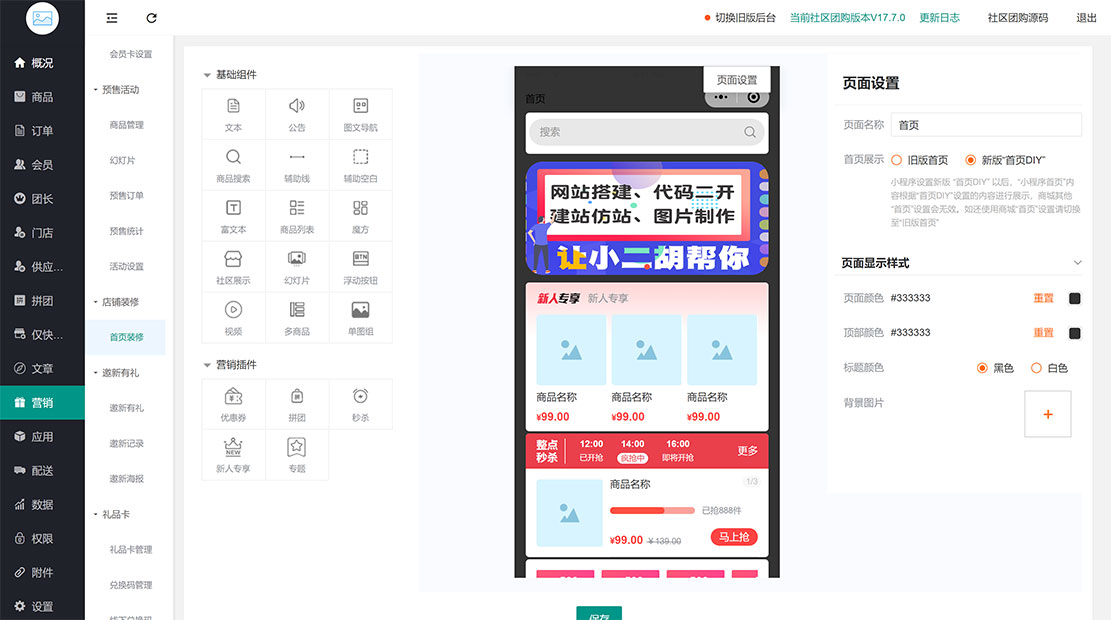The width and height of the screenshot is (1111, 620).
Task: Click the 页面设置 button on preview
Action: (x=737, y=79)
